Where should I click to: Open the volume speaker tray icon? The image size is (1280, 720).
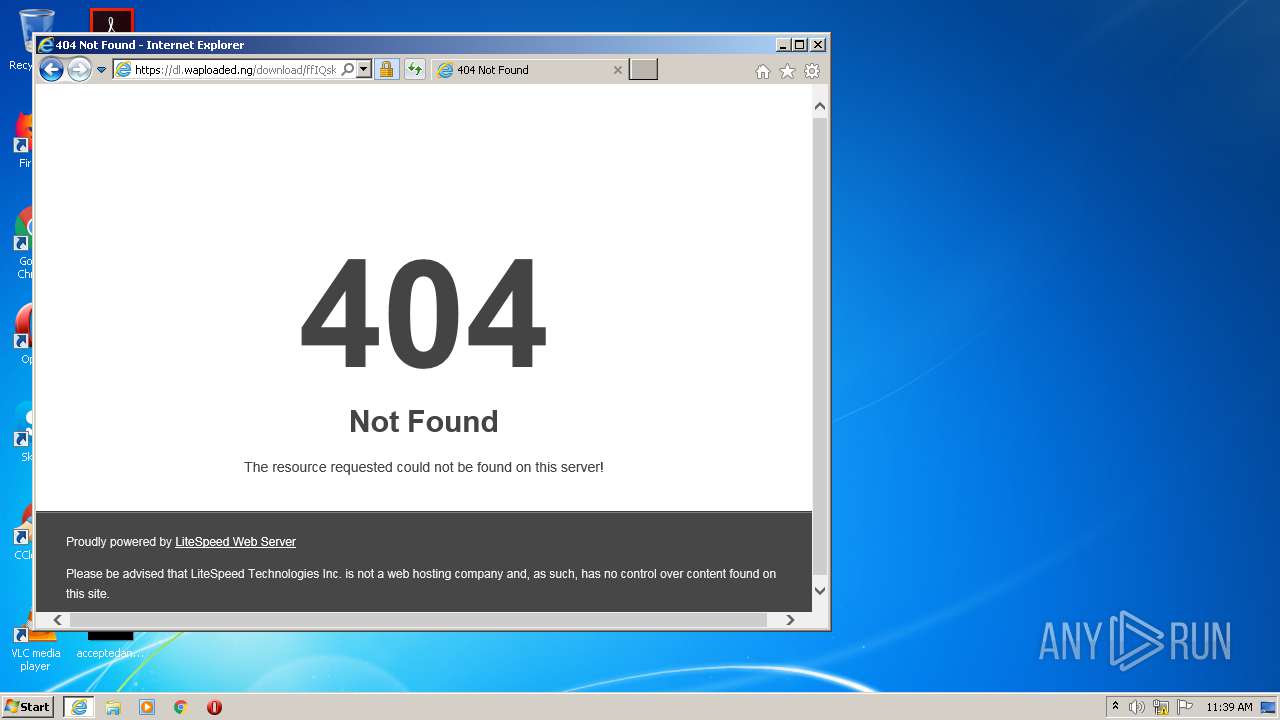(x=1137, y=707)
